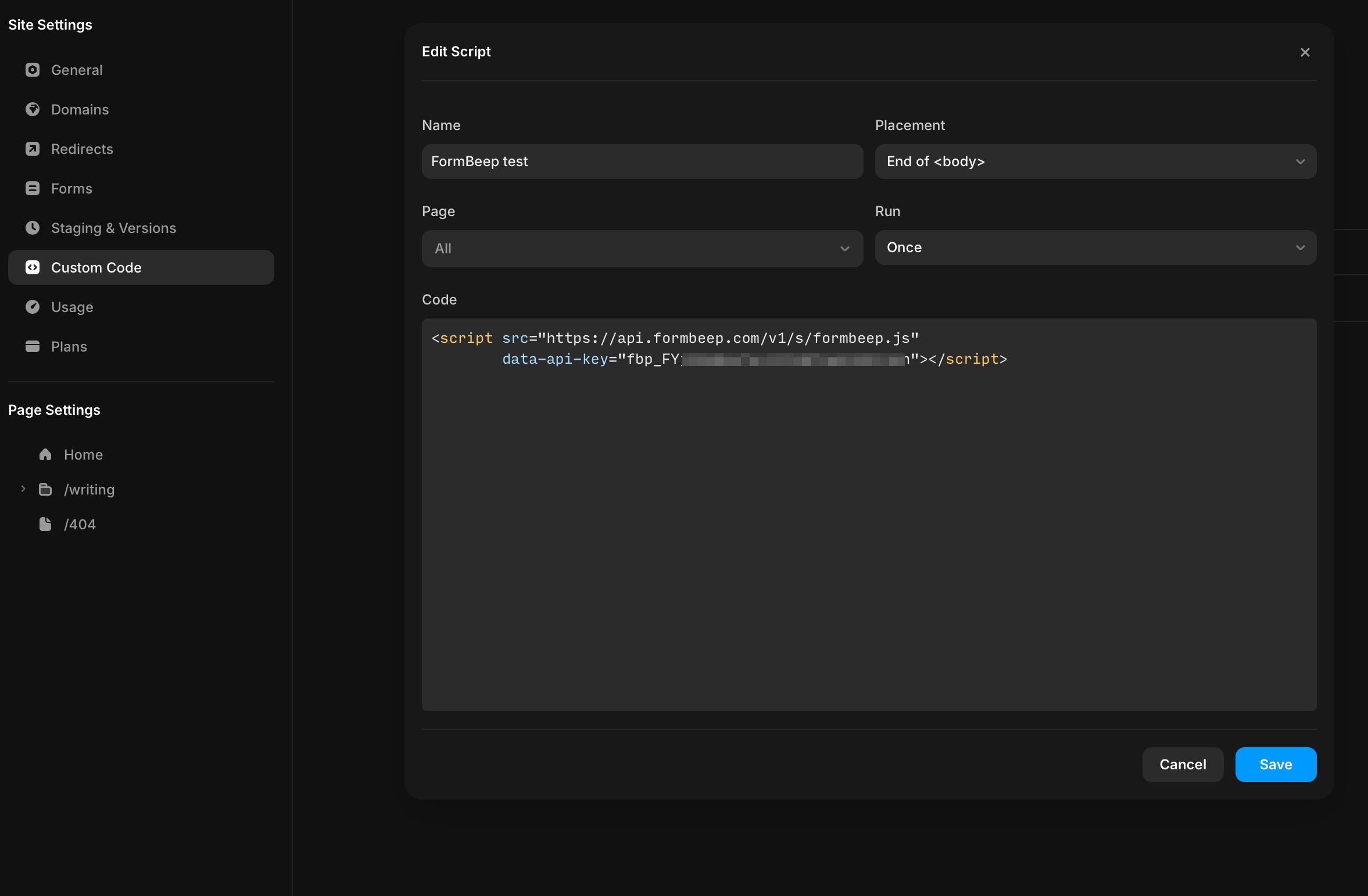The width and height of the screenshot is (1368, 896).
Task: Select the Plans card icon
Action: (33, 346)
